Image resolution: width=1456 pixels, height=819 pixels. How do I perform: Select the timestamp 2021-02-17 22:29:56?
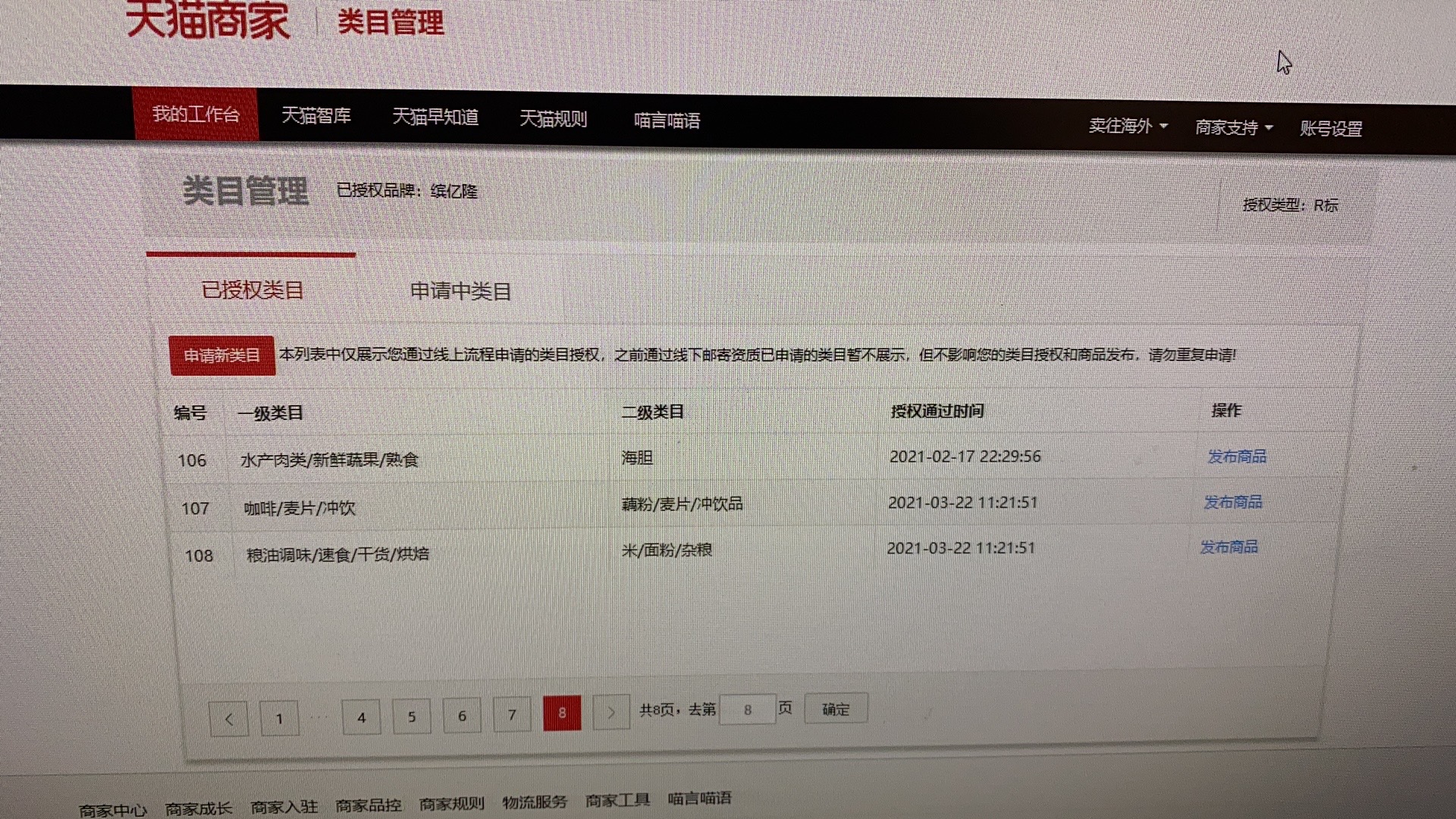click(965, 457)
